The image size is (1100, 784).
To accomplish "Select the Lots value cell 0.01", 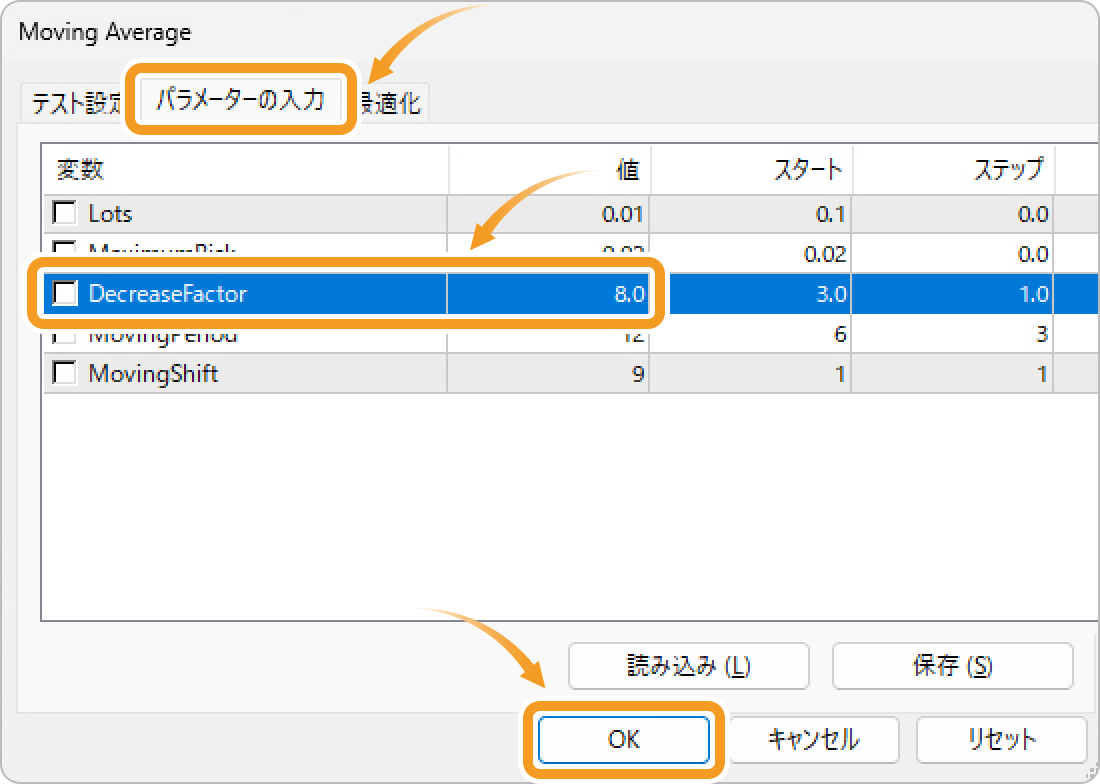I will 549,213.
